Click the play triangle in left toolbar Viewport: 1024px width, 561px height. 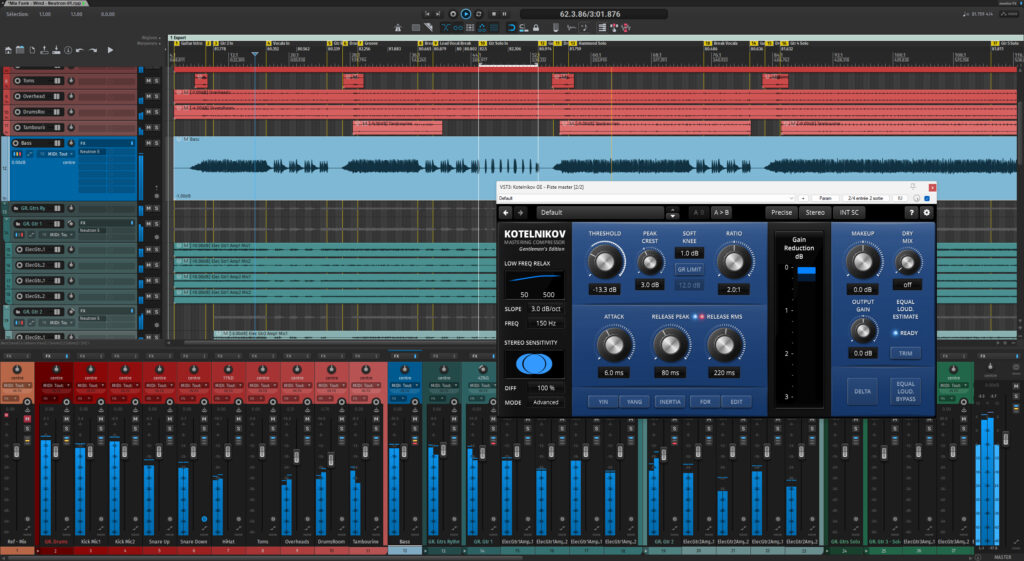coord(110,50)
